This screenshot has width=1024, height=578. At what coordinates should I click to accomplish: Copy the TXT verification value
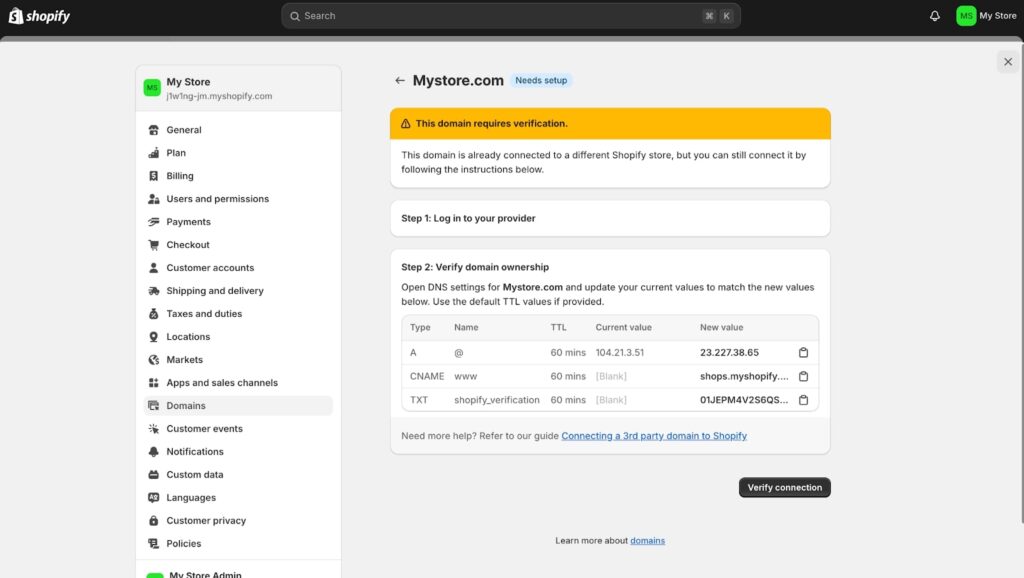[x=803, y=400]
